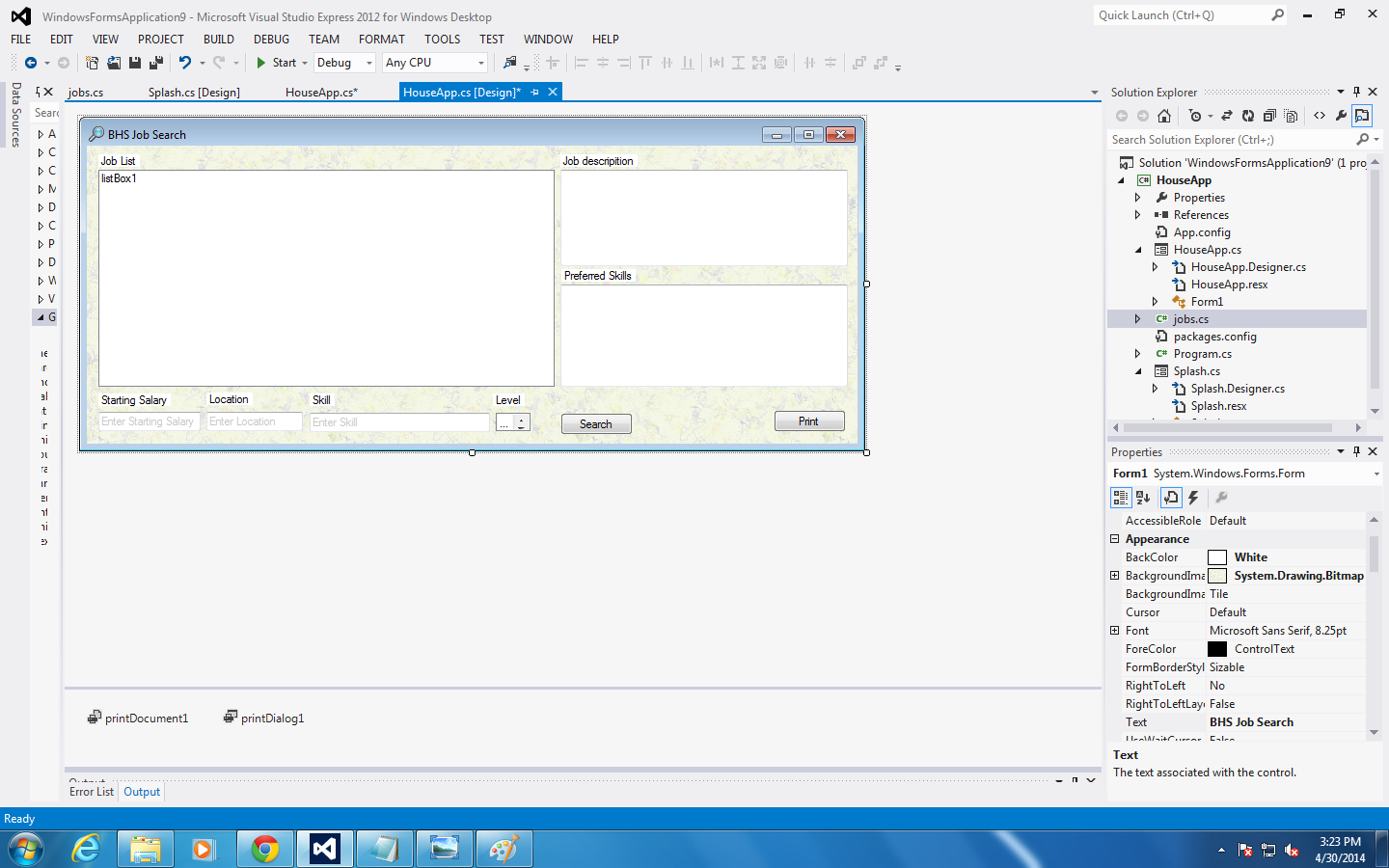Select jobs.cs in Solution Explorer
This screenshot has height=868, width=1389.
click(x=1190, y=319)
